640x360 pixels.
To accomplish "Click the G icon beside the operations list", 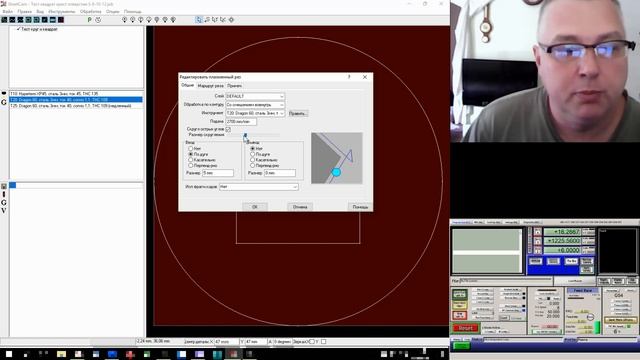I will click(x=4, y=202).
